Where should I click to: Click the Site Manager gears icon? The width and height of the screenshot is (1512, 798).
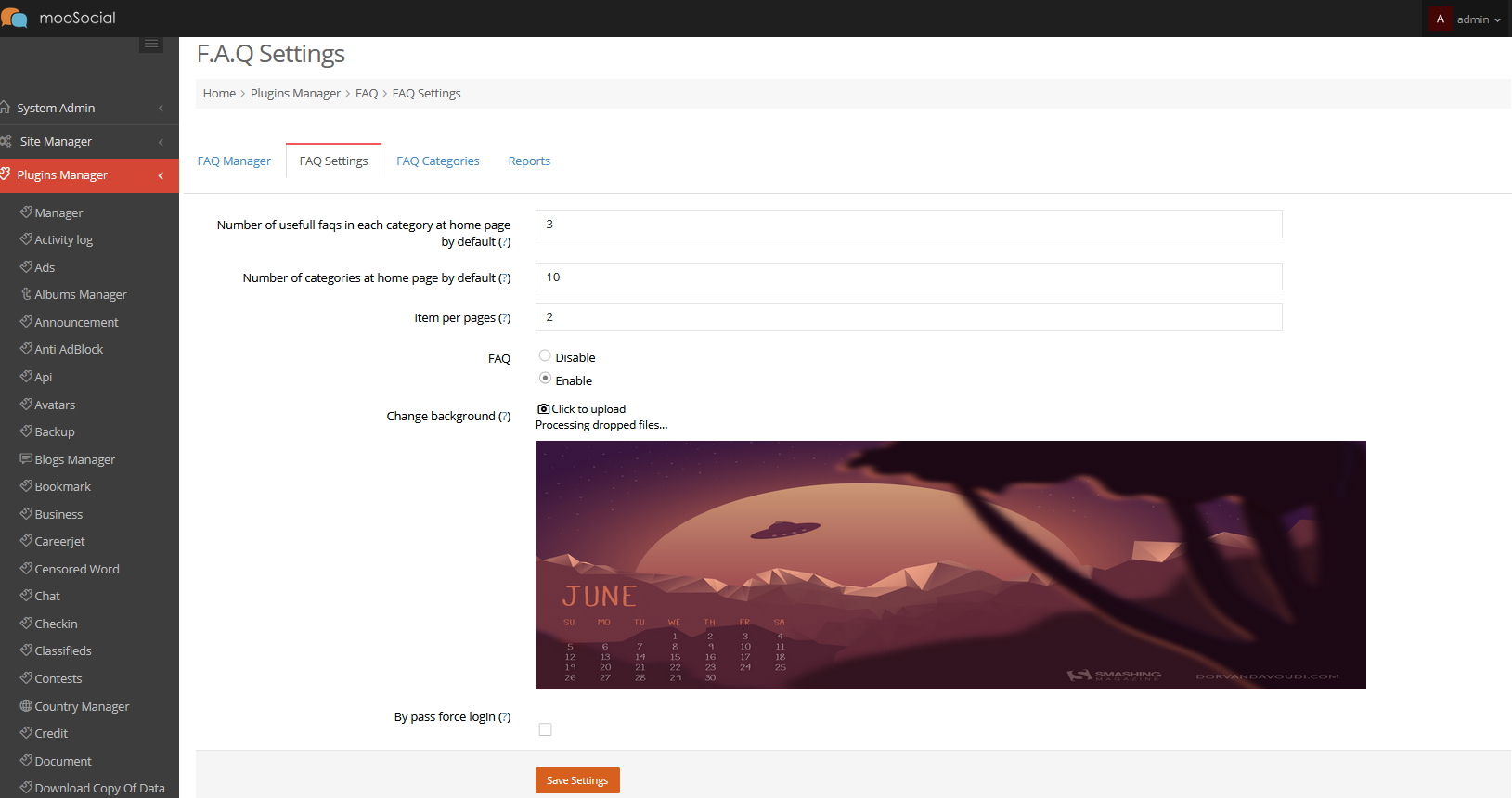(x=6, y=141)
